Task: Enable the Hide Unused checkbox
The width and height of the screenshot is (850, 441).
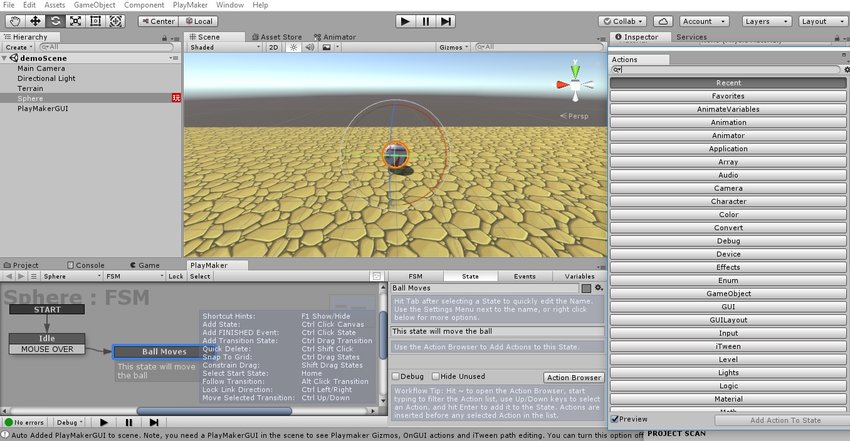Action: coord(435,376)
